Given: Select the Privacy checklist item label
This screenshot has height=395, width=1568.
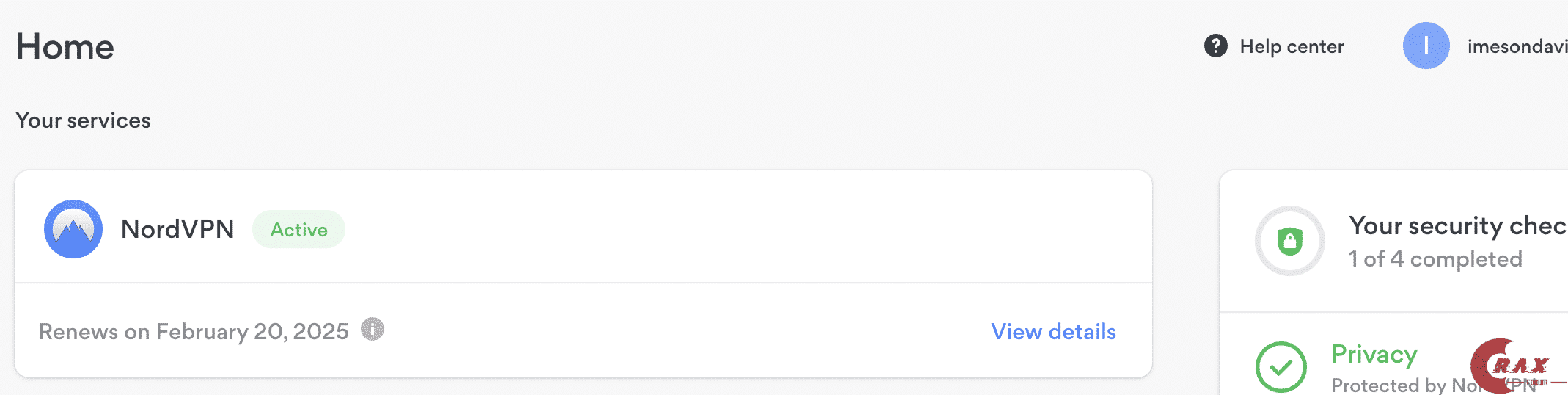Looking at the screenshot, I should click(1374, 355).
